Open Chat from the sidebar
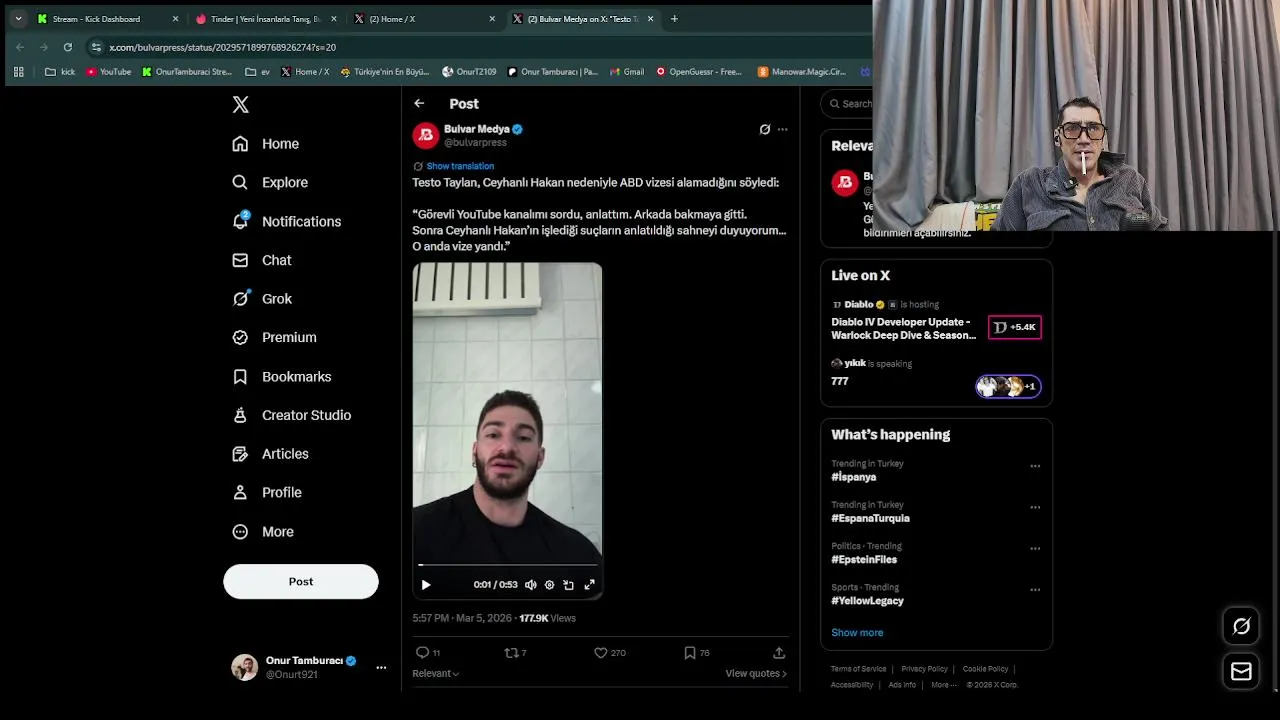The image size is (1280, 720). (262, 260)
